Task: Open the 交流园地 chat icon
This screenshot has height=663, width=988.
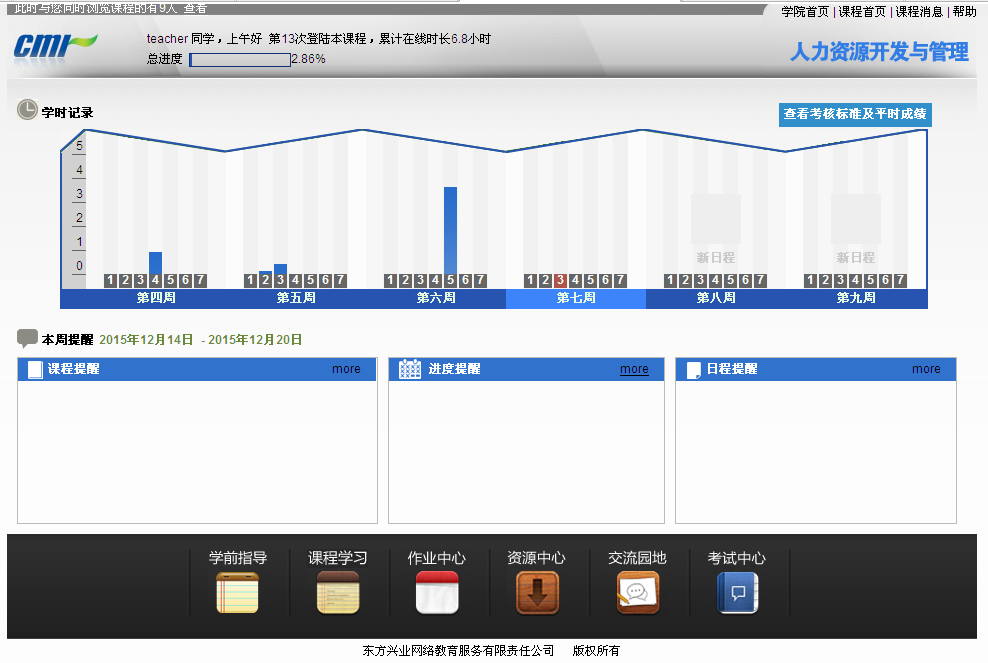Action: (x=637, y=592)
